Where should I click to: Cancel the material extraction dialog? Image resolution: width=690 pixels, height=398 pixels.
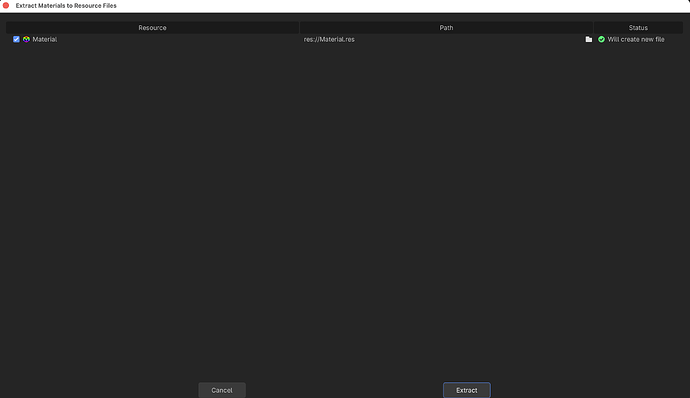(x=222, y=390)
